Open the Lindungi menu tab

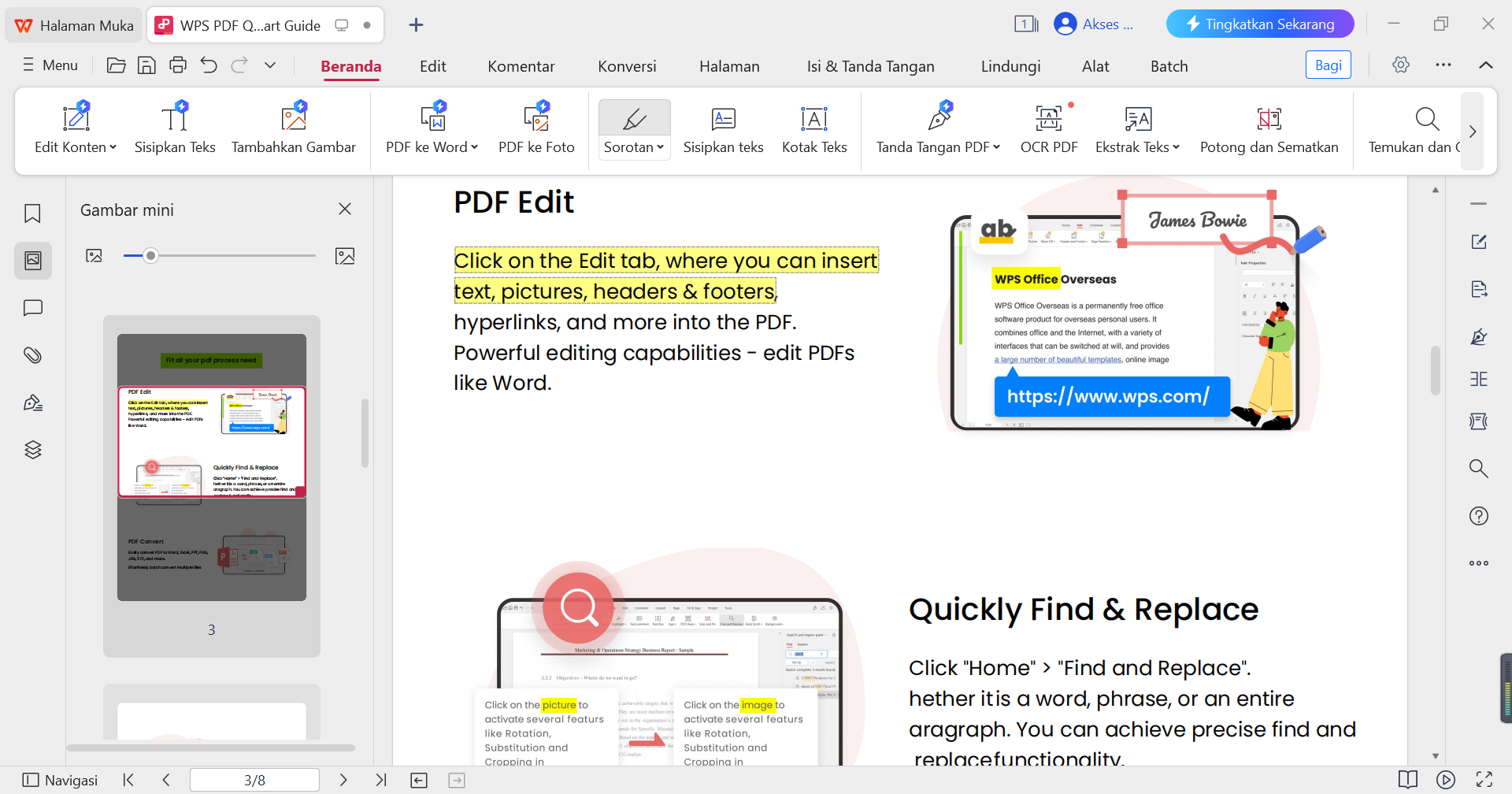coord(1010,65)
